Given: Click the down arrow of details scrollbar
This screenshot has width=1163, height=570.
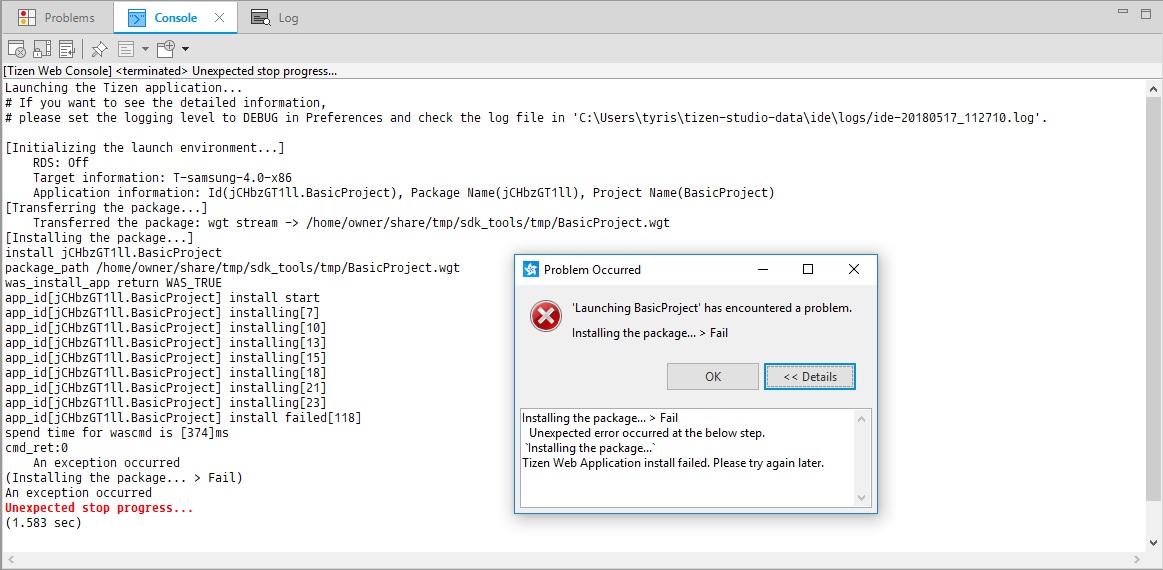Looking at the screenshot, I should click(863, 497).
